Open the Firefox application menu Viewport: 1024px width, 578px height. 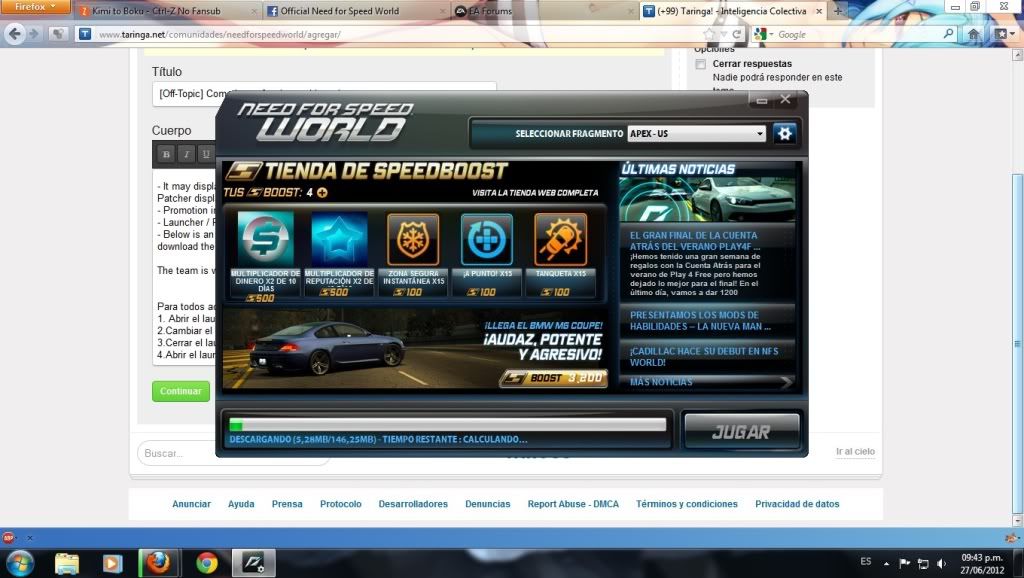click(34, 7)
